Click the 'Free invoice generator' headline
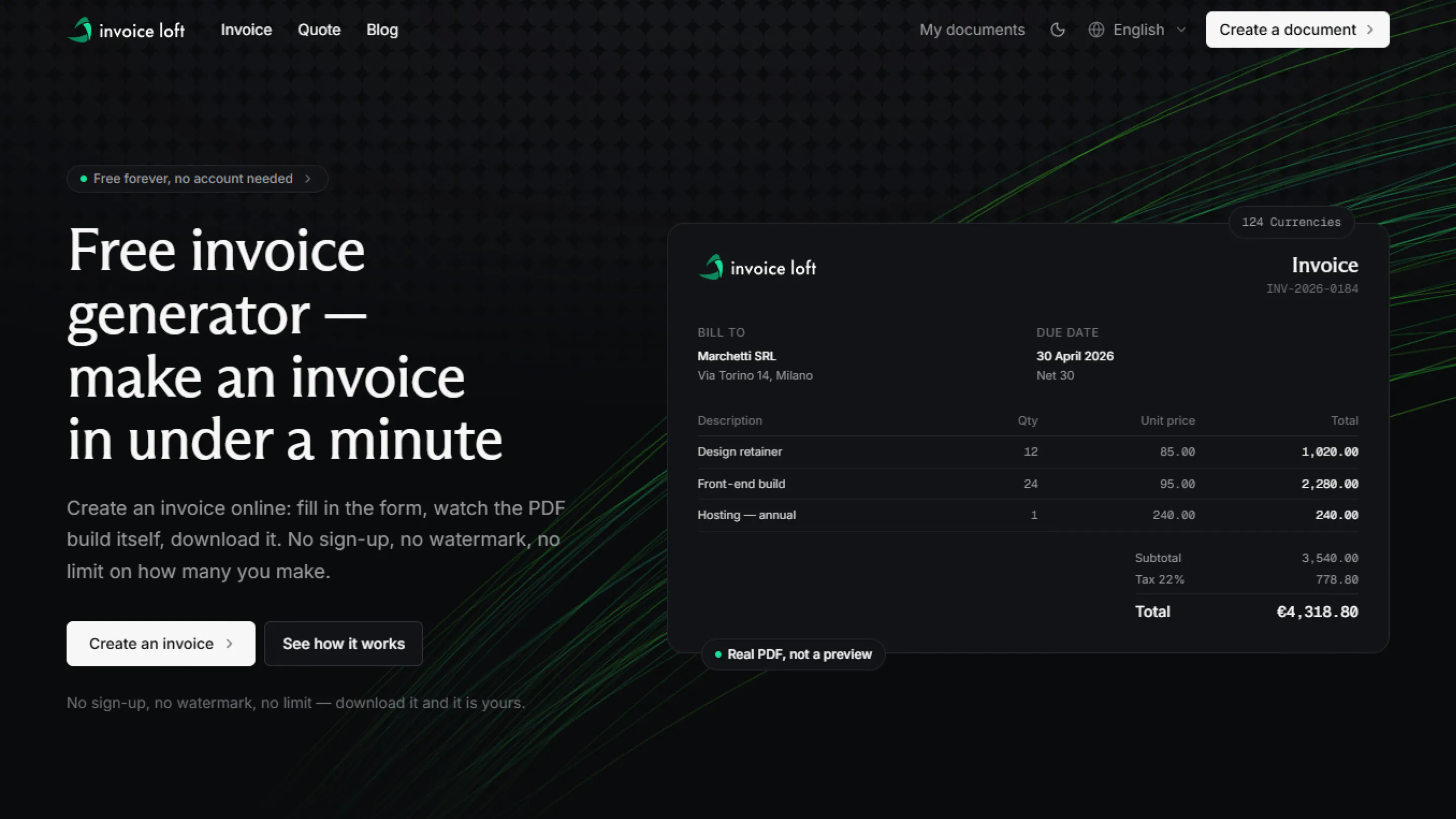The image size is (1456, 819). [x=285, y=345]
